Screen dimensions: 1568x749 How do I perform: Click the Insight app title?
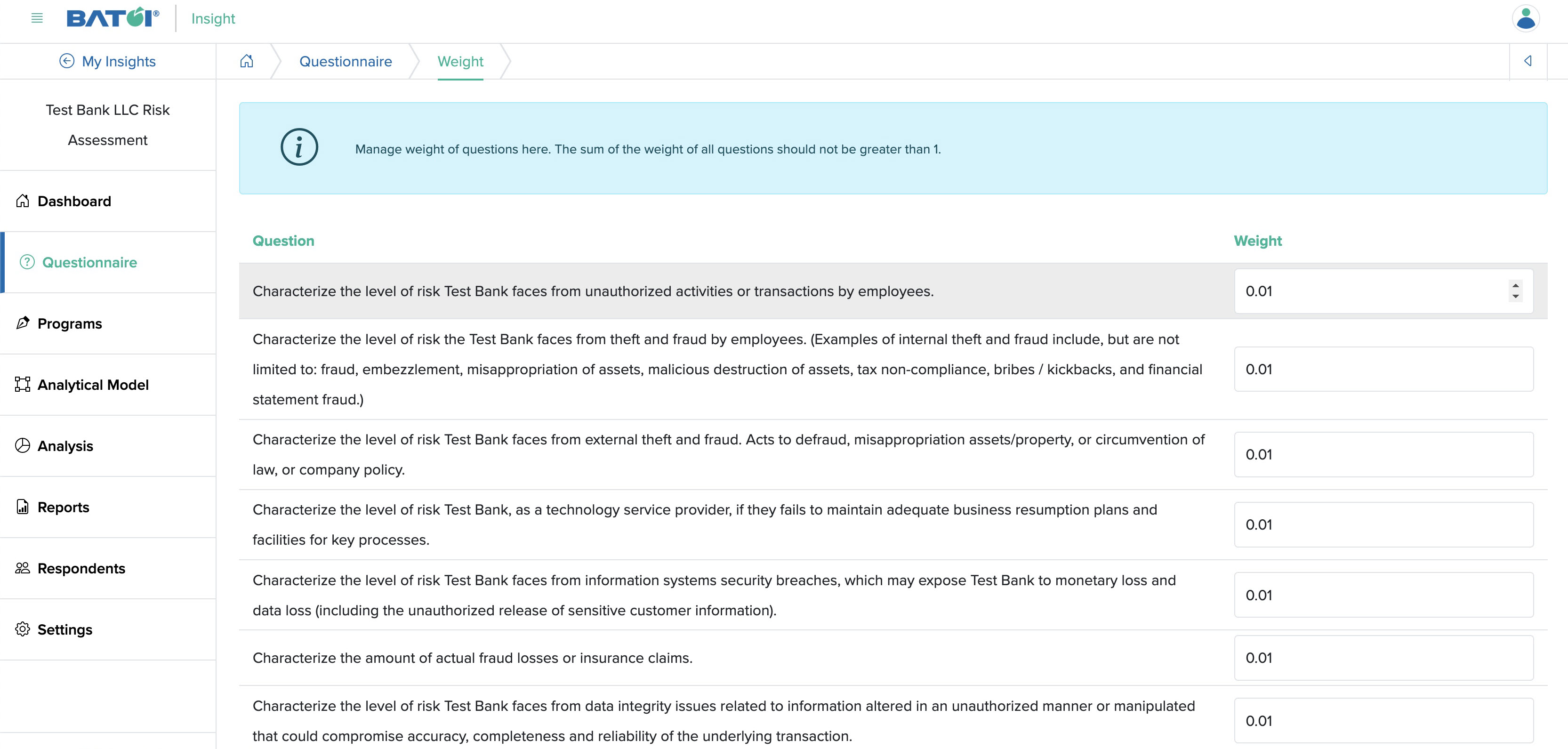213,19
